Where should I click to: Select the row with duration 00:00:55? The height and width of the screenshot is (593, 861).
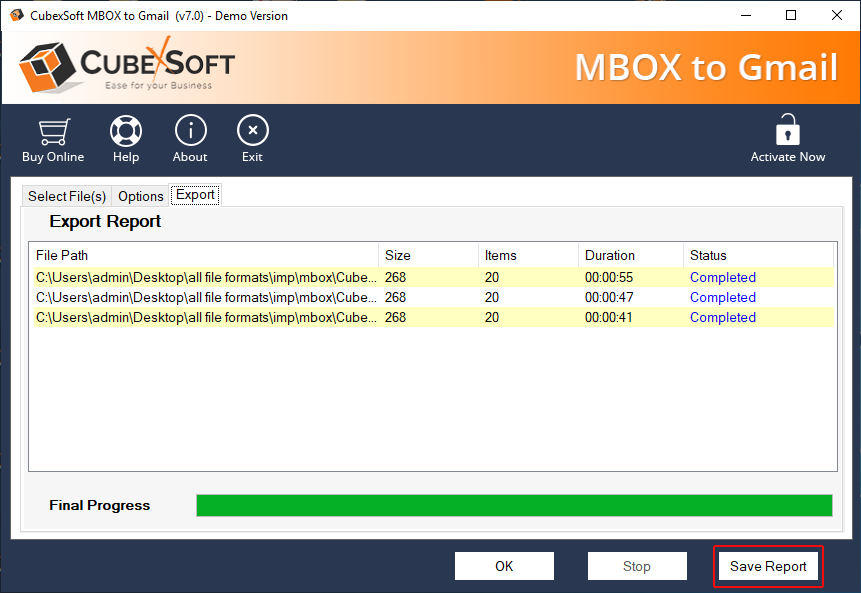(x=430, y=277)
